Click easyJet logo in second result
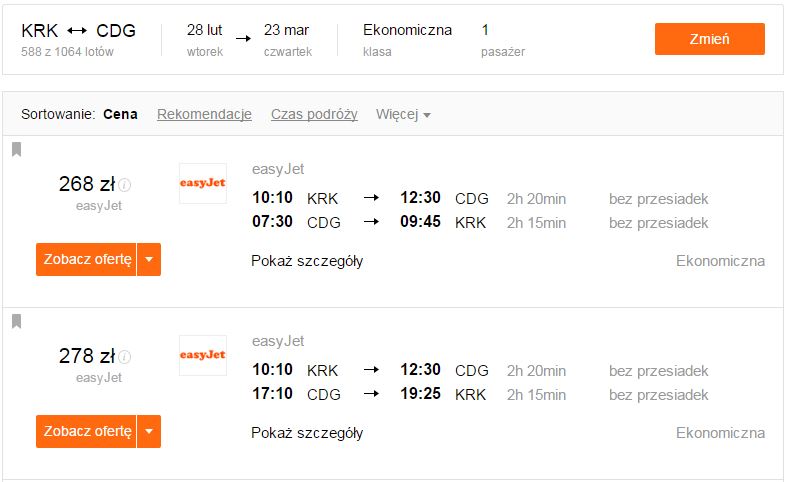This screenshot has width=787, height=482. click(x=203, y=355)
